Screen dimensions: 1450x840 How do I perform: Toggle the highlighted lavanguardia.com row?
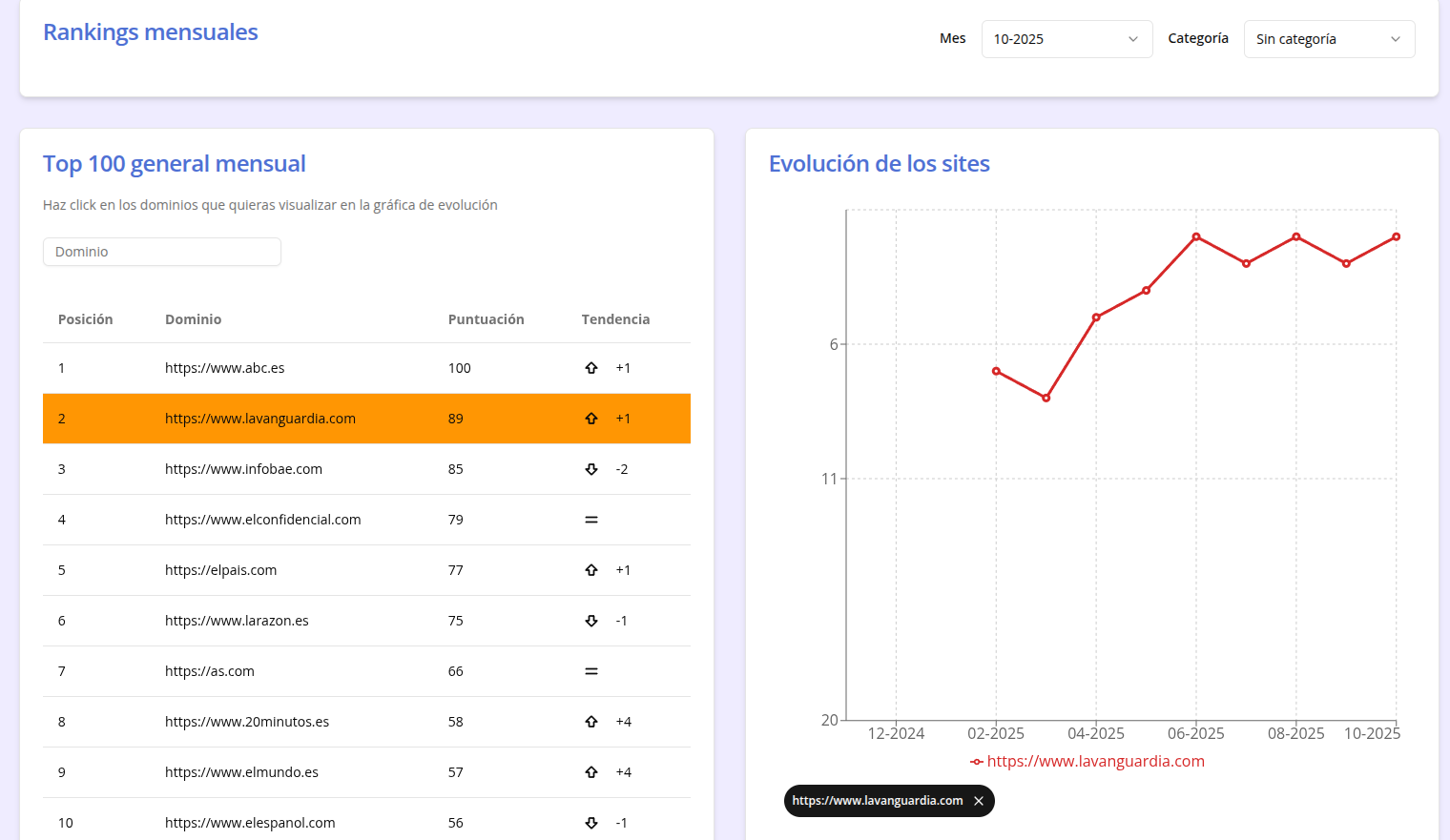pyautogui.click(x=260, y=419)
